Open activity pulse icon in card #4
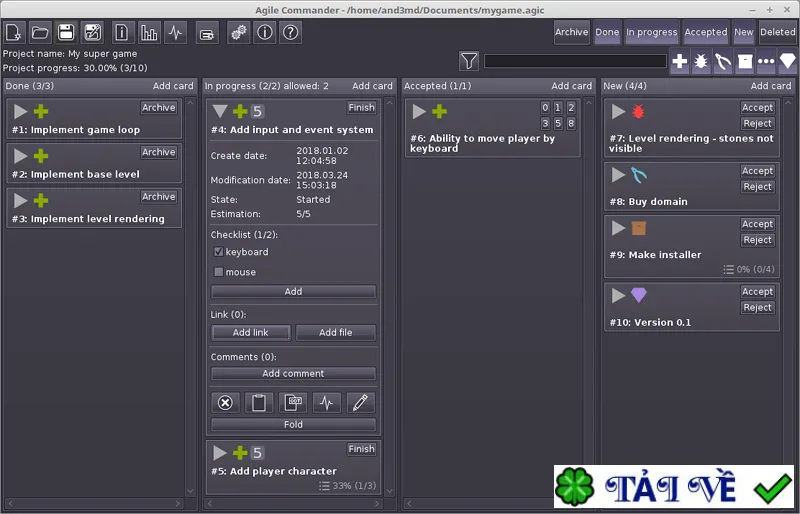 point(327,403)
